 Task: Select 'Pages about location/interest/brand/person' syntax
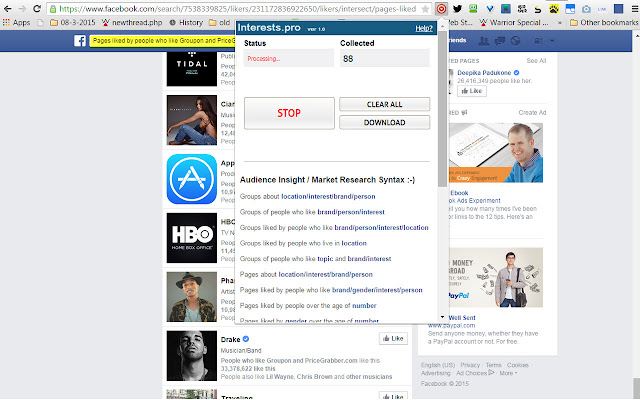pos(306,274)
